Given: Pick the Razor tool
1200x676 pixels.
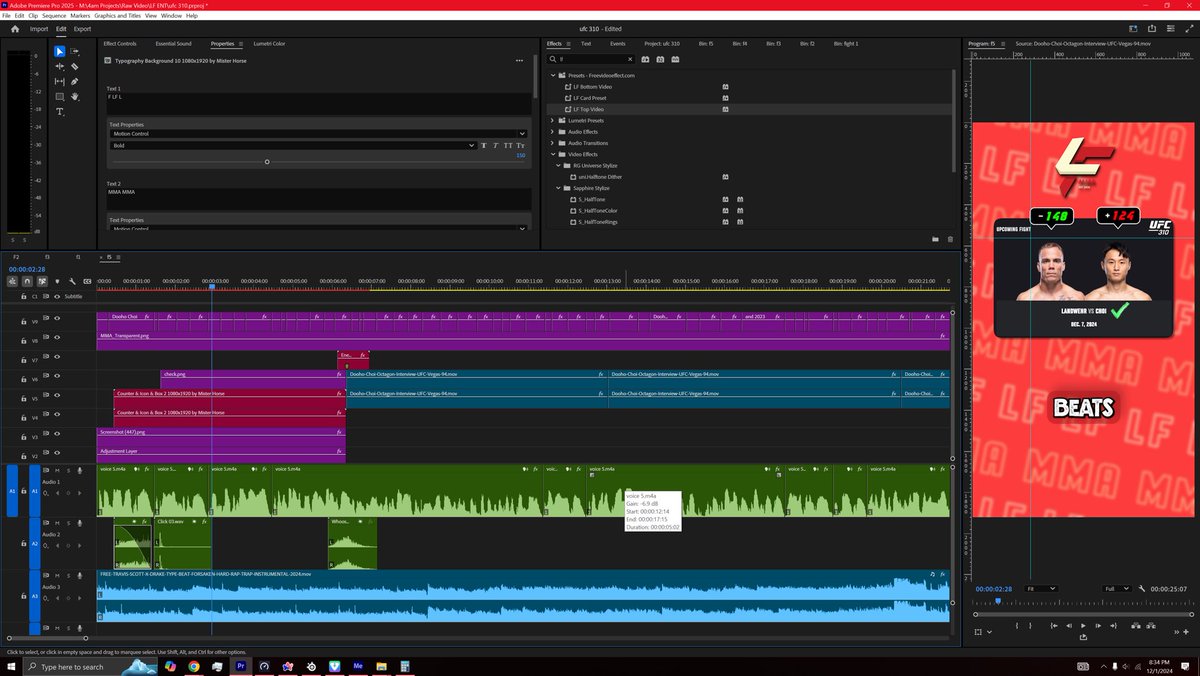Looking at the screenshot, I should 75,66.
